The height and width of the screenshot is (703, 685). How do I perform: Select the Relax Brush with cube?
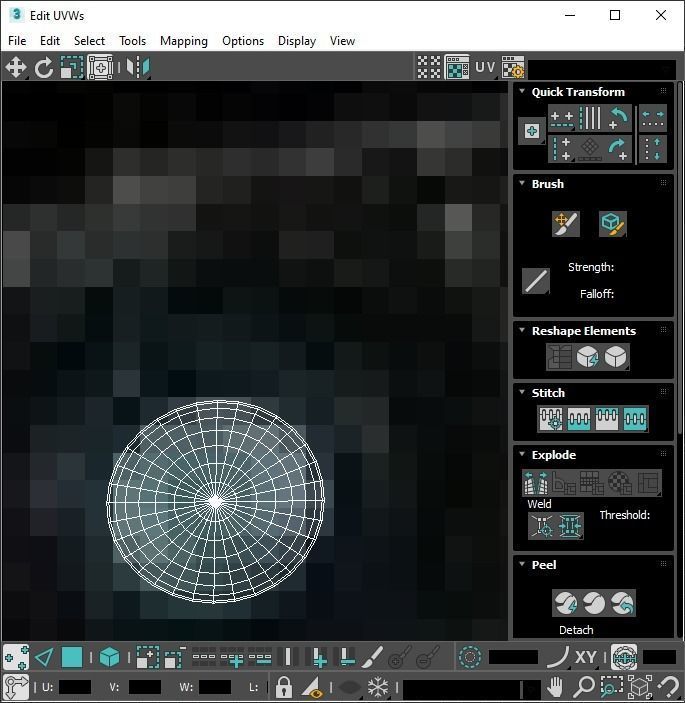pos(613,223)
